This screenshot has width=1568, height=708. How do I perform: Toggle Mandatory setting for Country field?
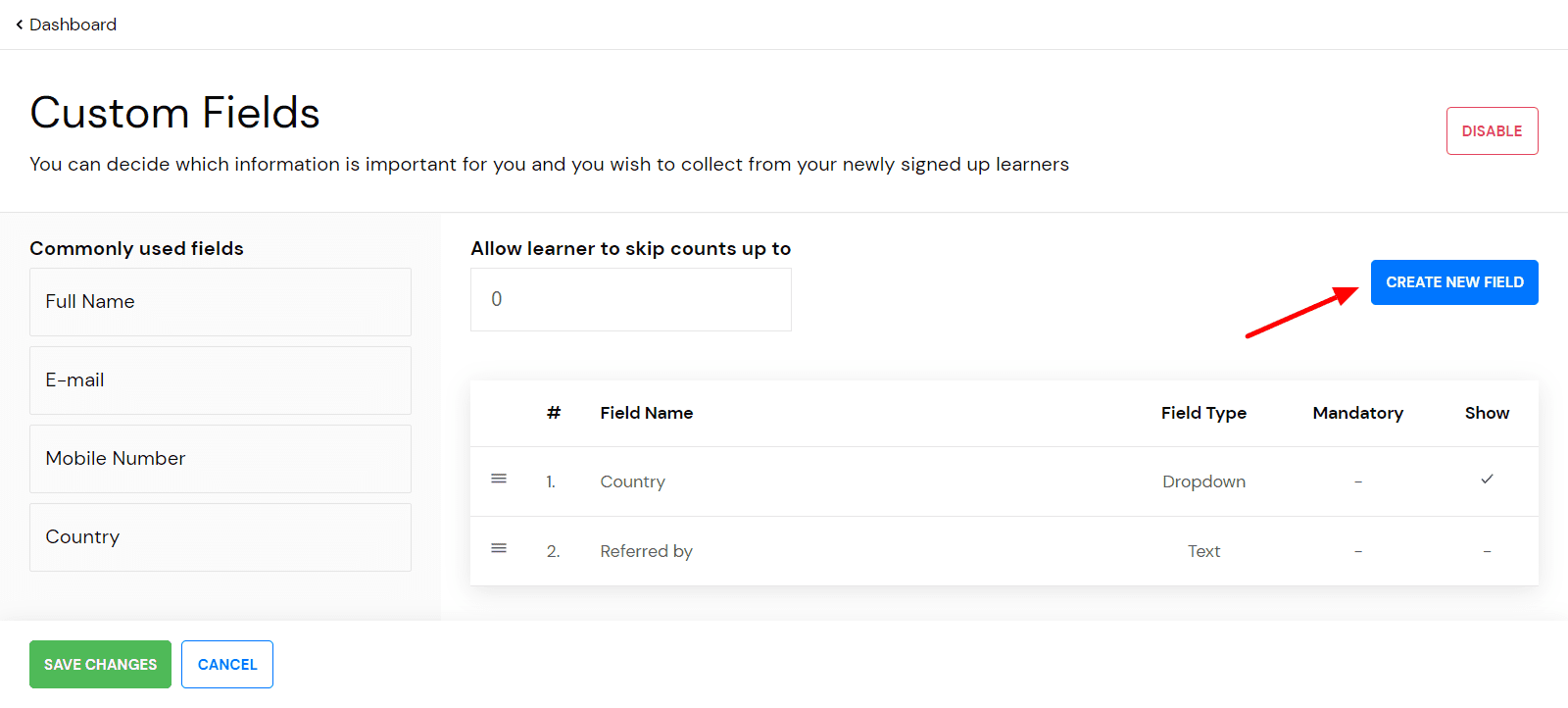click(x=1357, y=481)
